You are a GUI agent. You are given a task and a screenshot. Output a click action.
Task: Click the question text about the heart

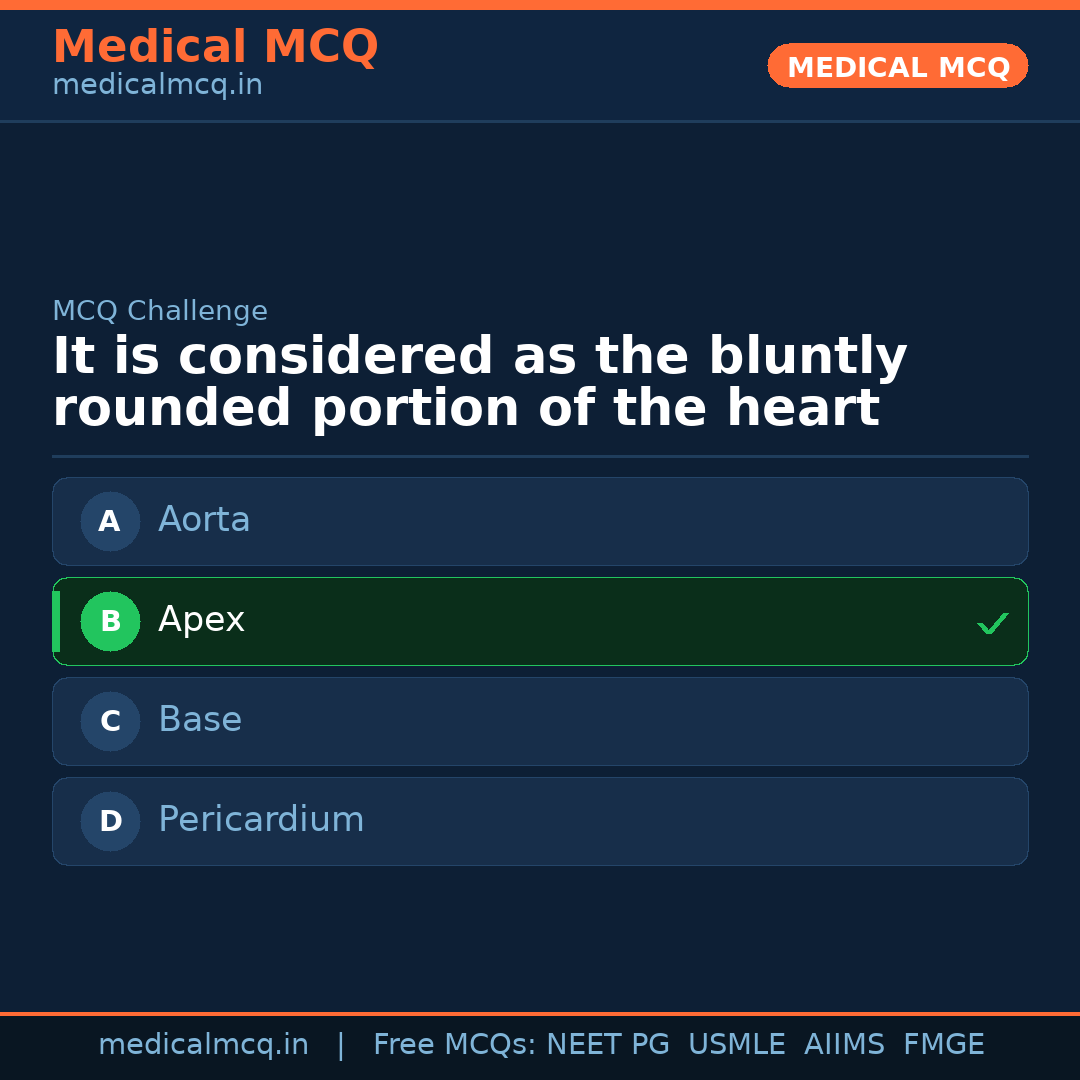(x=480, y=380)
